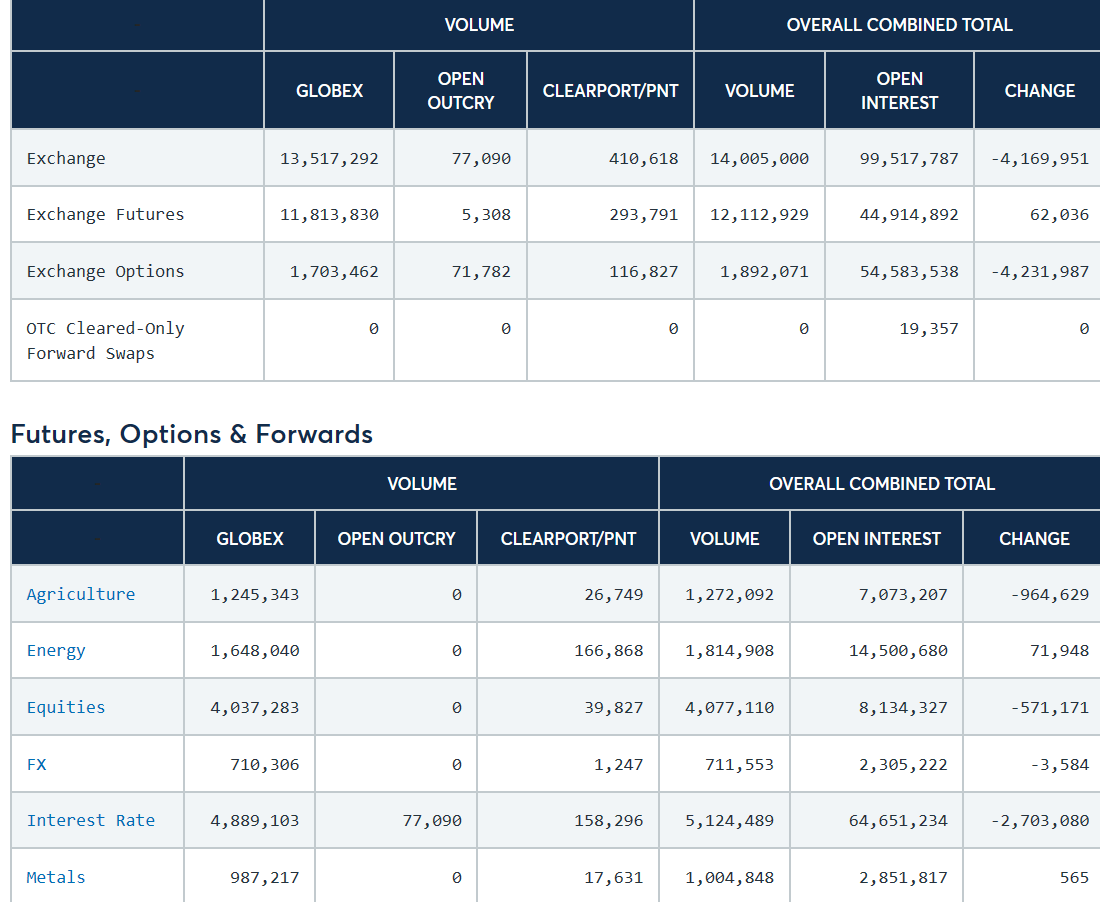Click Exchange Clearport value 410,618
This screenshot has height=902, width=1100.
coord(643,159)
